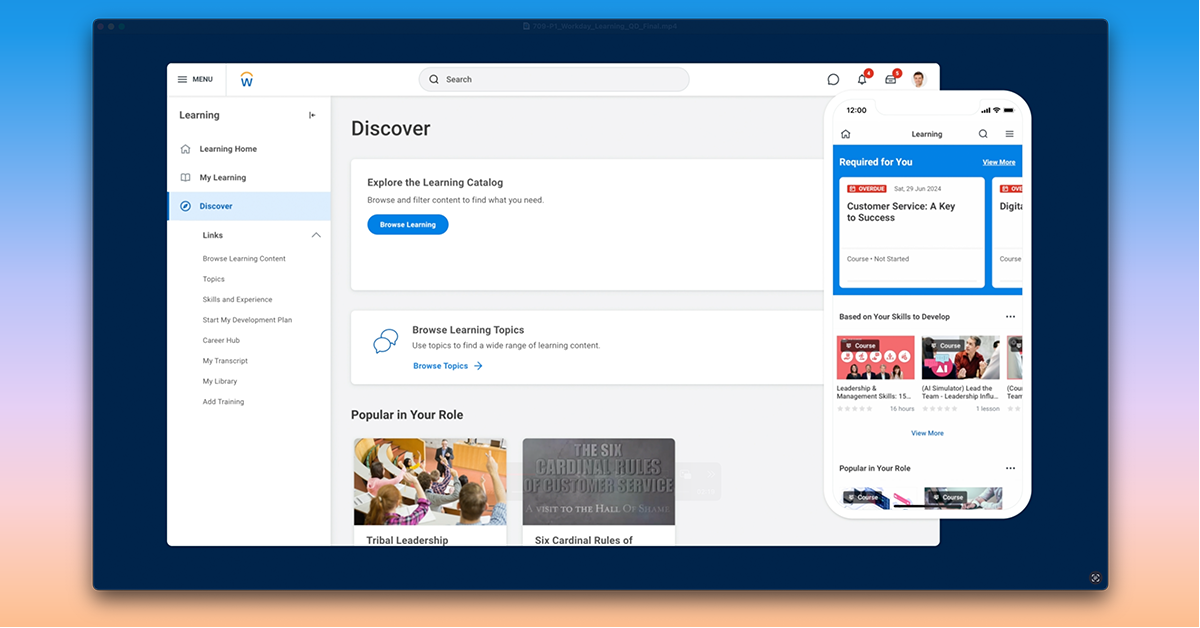Tap the mobile search magnifier icon
1200x628 pixels.
983,134
